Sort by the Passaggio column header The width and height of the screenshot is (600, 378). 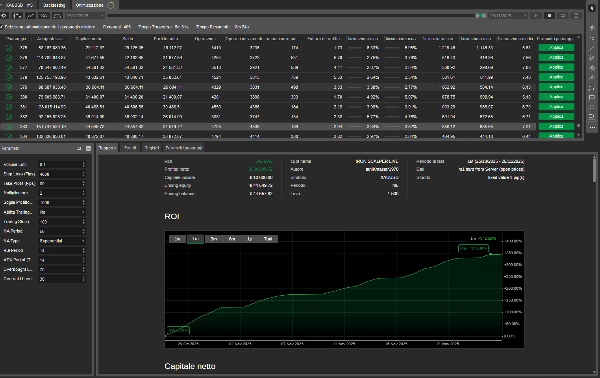click(16, 39)
